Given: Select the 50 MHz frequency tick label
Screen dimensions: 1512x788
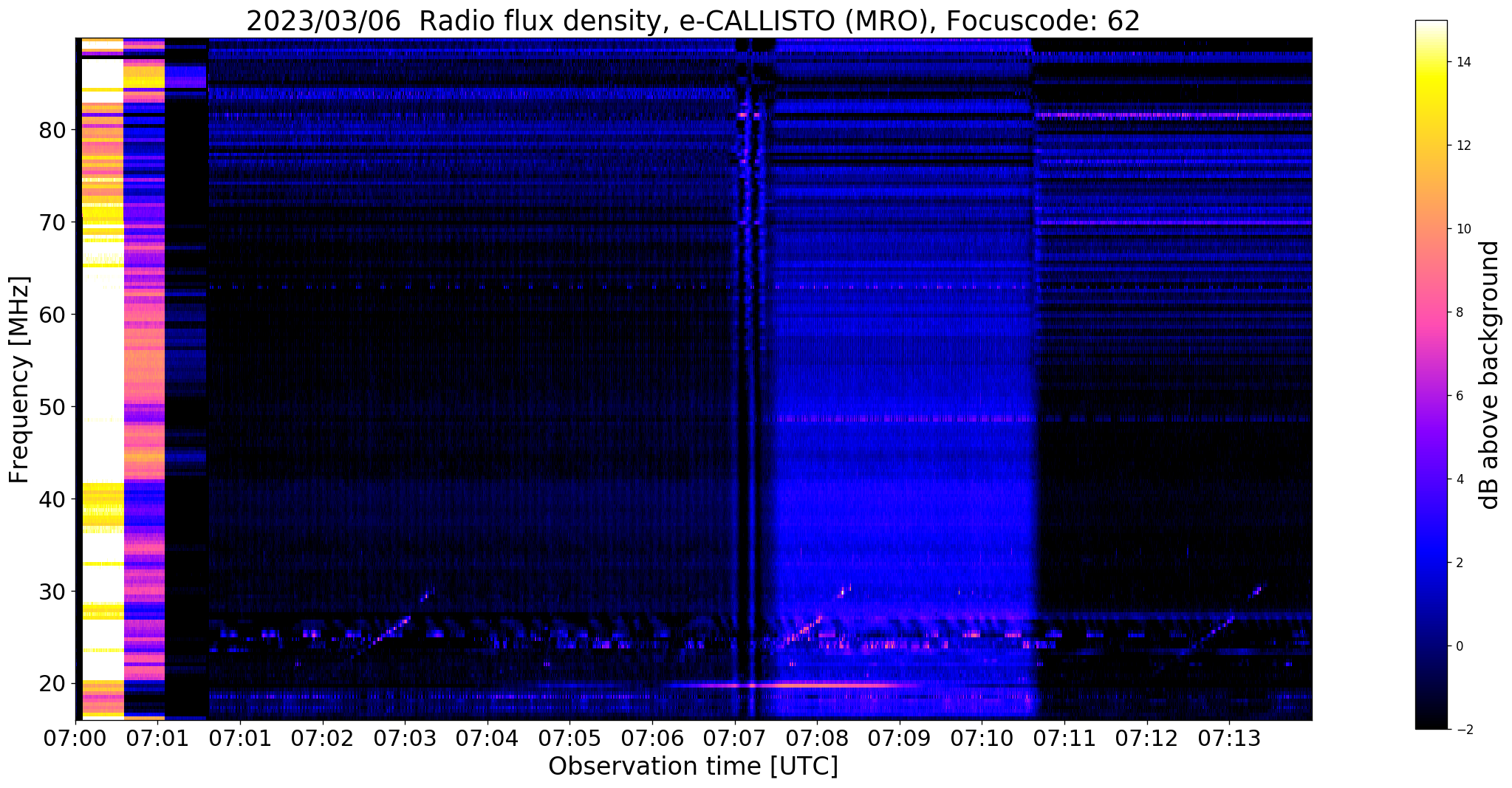Looking at the screenshot, I should coord(52,407).
